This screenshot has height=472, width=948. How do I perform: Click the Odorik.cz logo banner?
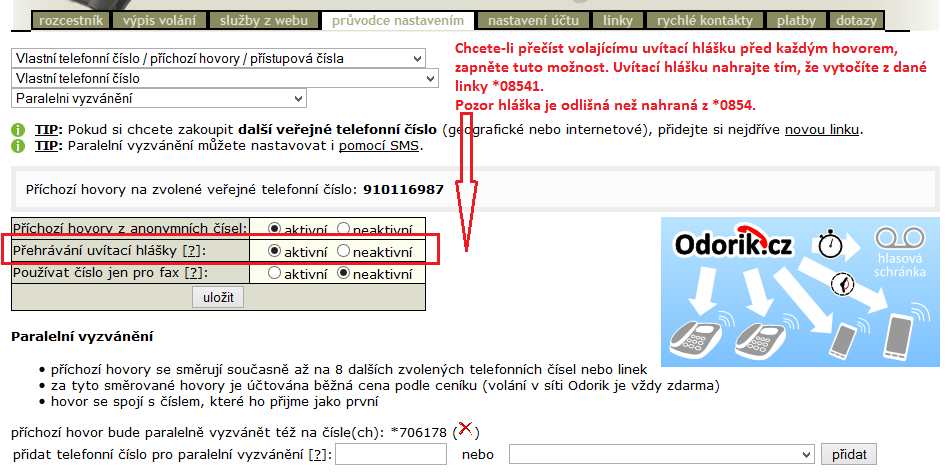pyautogui.click(x=734, y=244)
